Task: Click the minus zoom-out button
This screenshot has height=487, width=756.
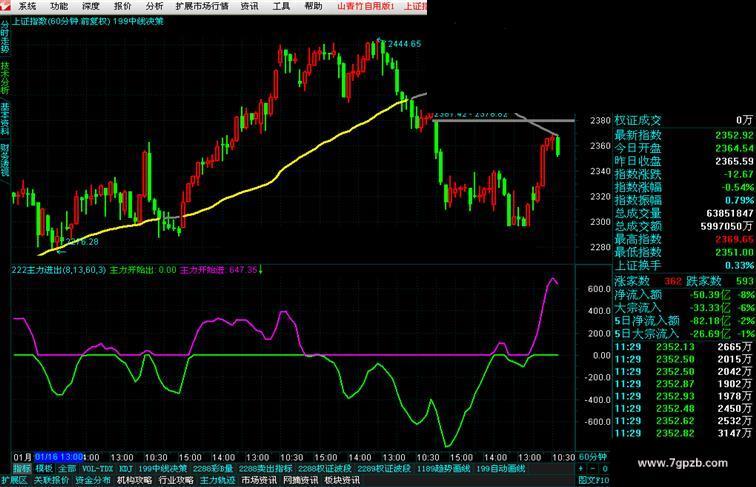Action: coord(593,469)
